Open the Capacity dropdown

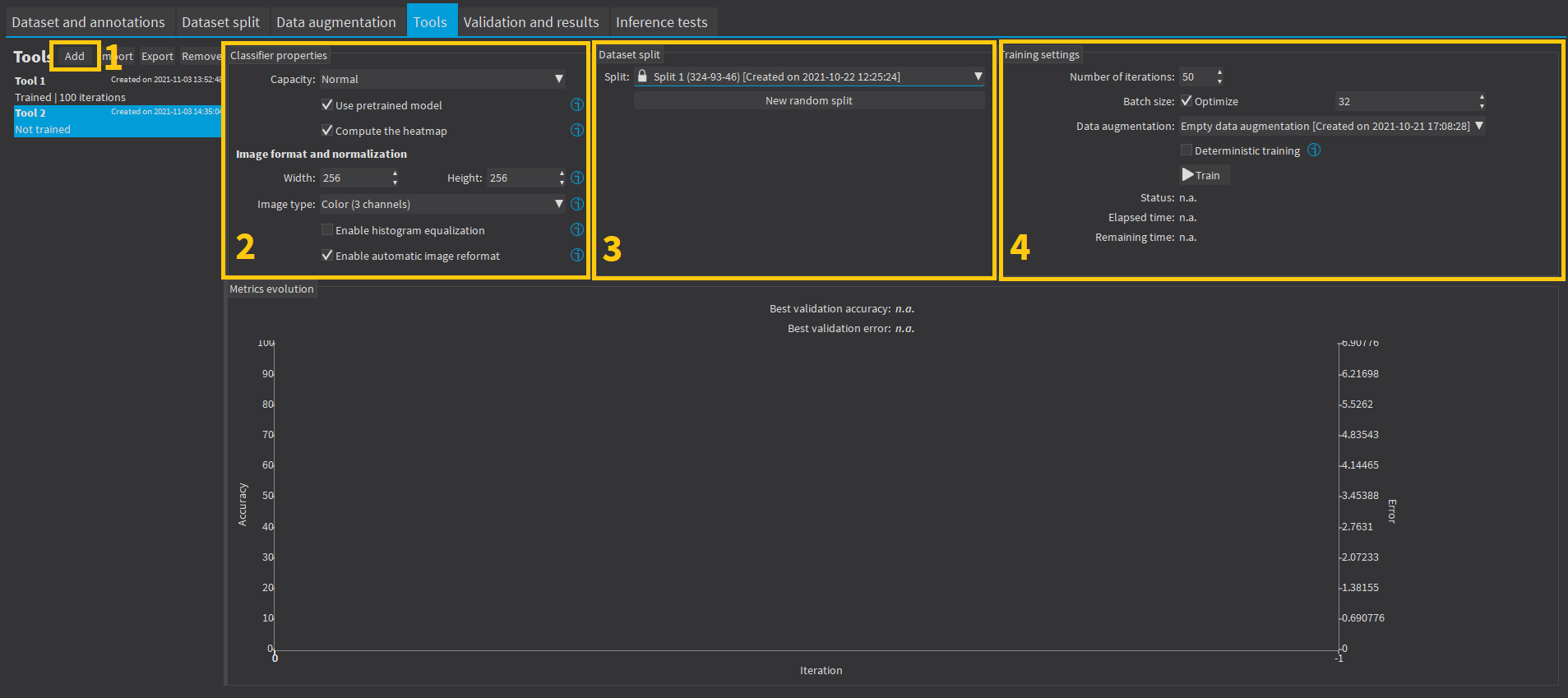pyautogui.click(x=442, y=79)
